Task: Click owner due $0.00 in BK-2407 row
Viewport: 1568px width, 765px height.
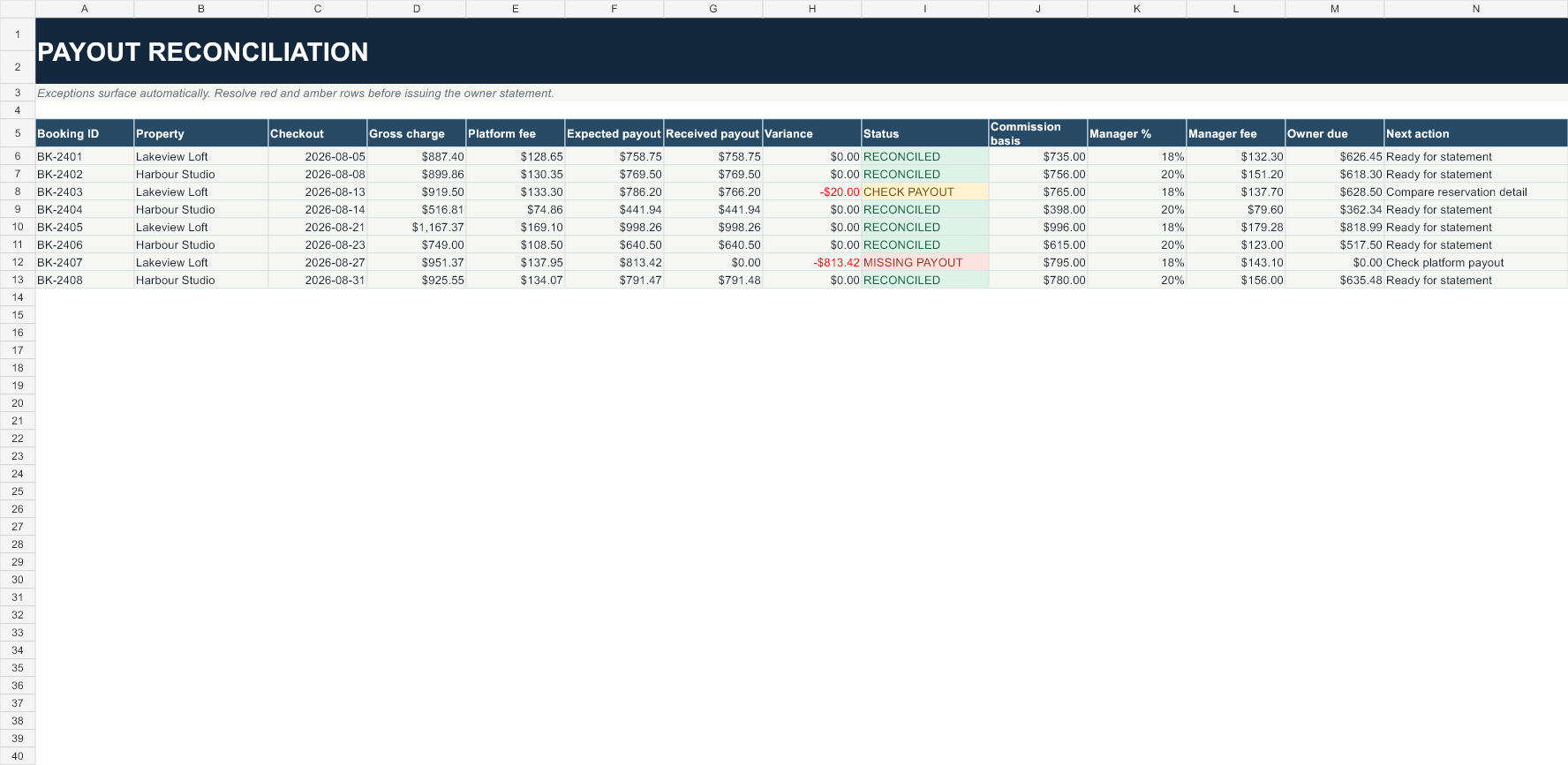Action: click(x=1335, y=262)
